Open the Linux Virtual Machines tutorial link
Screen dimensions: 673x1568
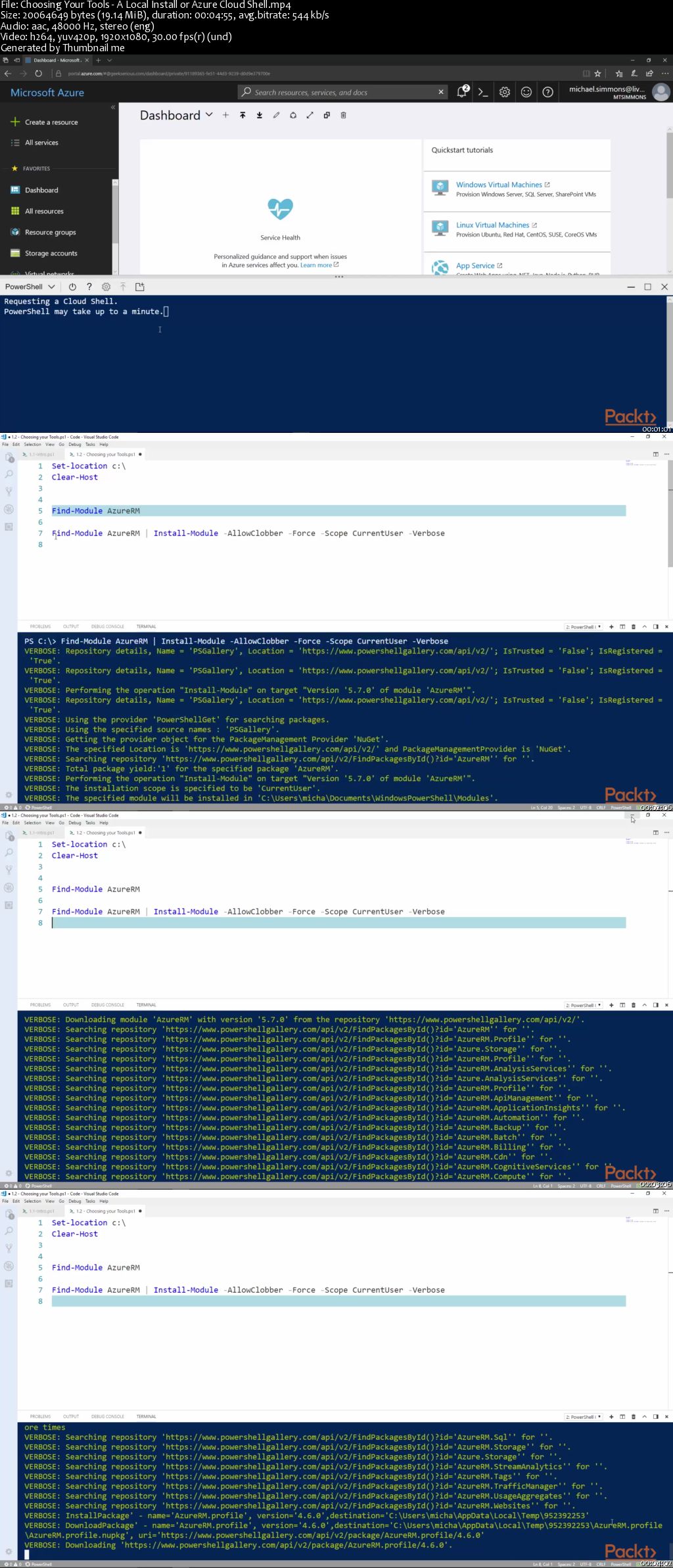pos(493,225)
